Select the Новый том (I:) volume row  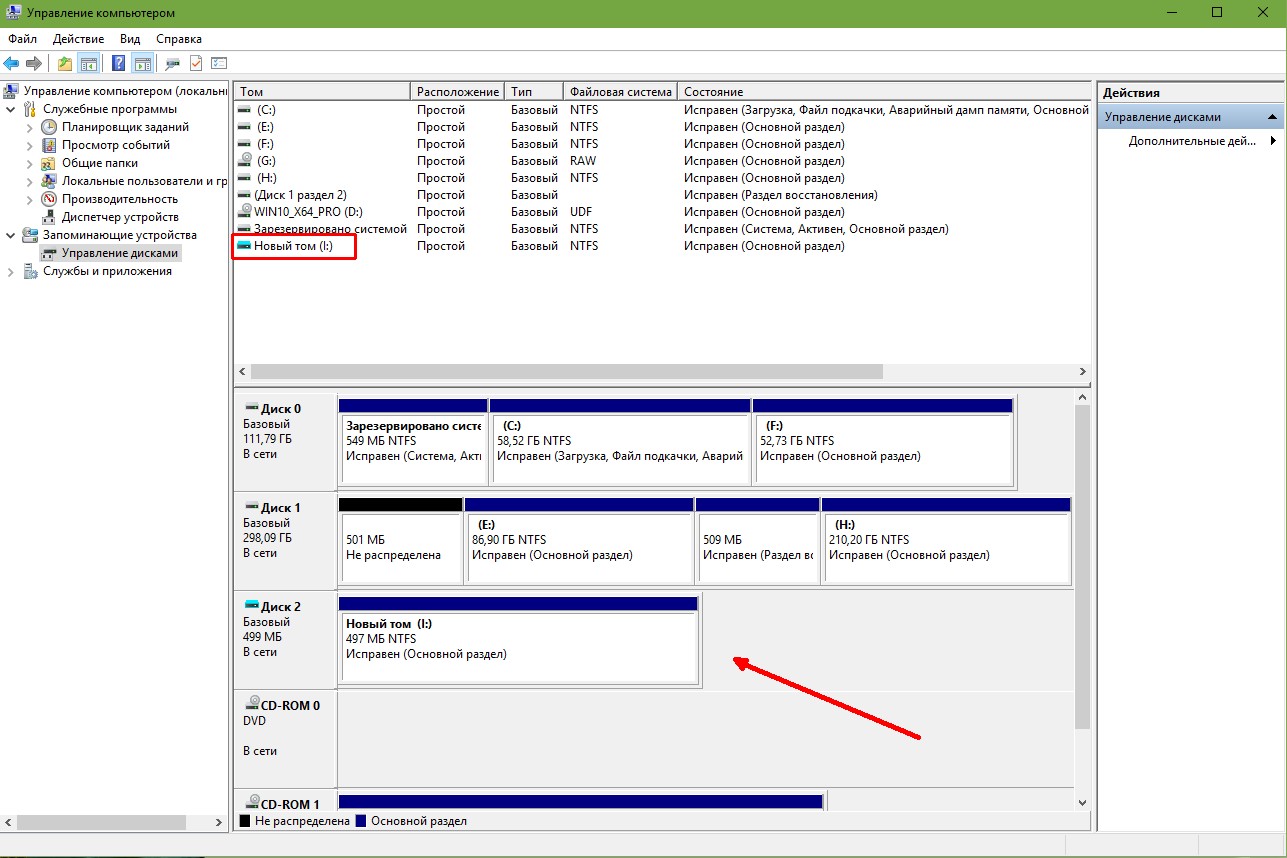[x=662, y=246]
